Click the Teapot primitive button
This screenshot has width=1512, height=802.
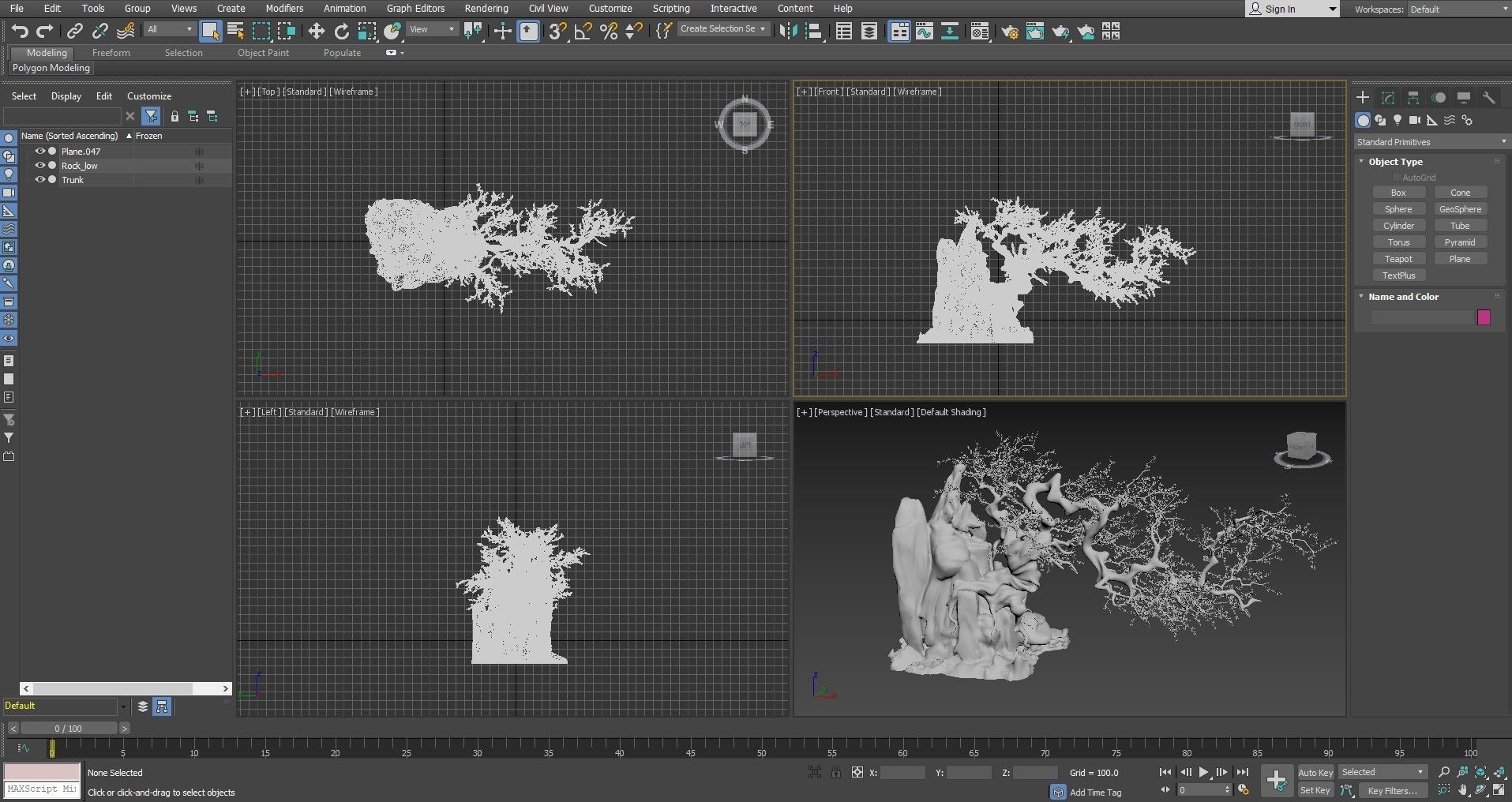click(1398, 259)
